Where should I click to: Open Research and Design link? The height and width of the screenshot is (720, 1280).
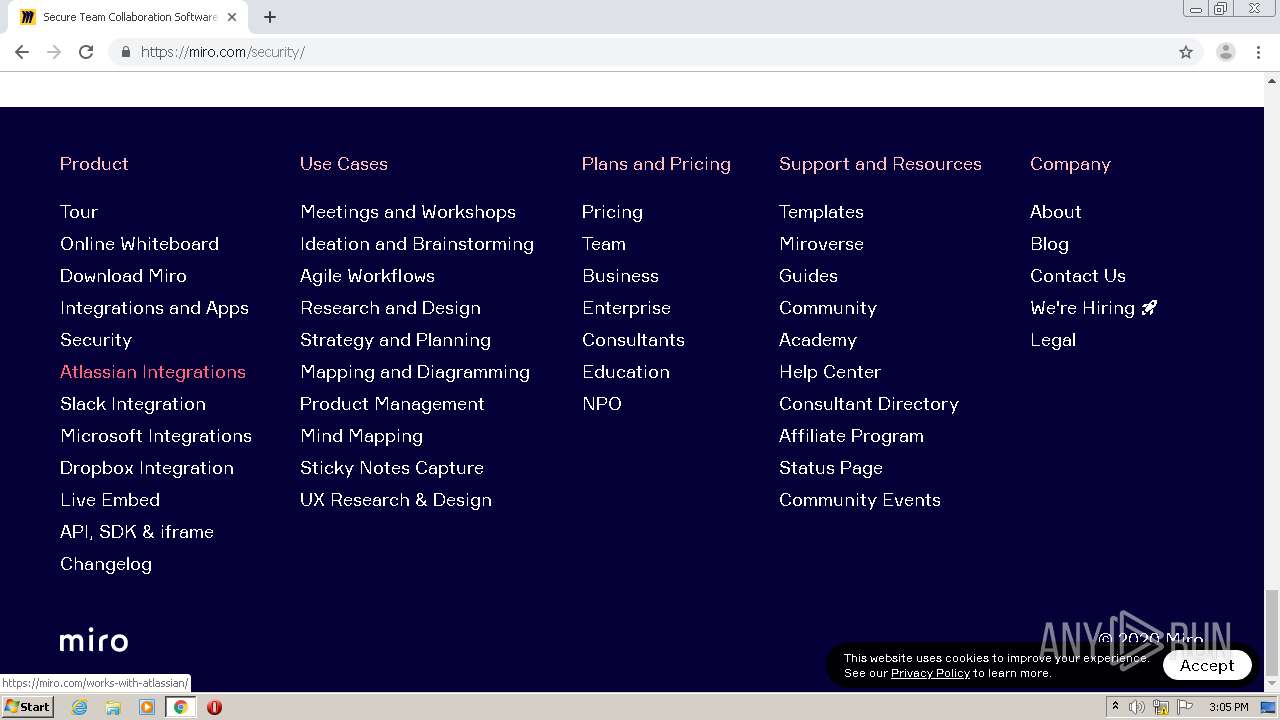coord(390,308)
